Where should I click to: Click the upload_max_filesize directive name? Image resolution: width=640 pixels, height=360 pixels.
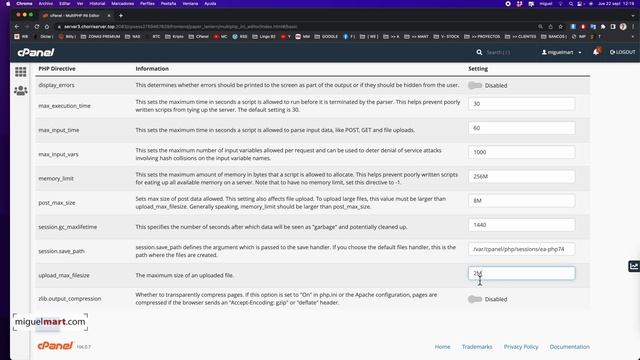(64, 275)
